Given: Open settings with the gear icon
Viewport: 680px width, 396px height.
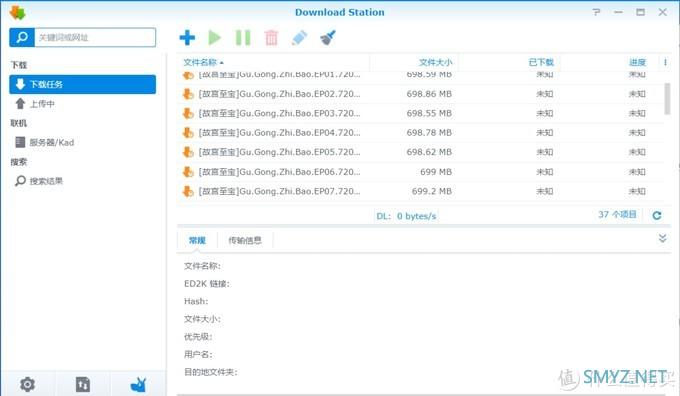Looking at the screenshot, I should tap(27, 384).
